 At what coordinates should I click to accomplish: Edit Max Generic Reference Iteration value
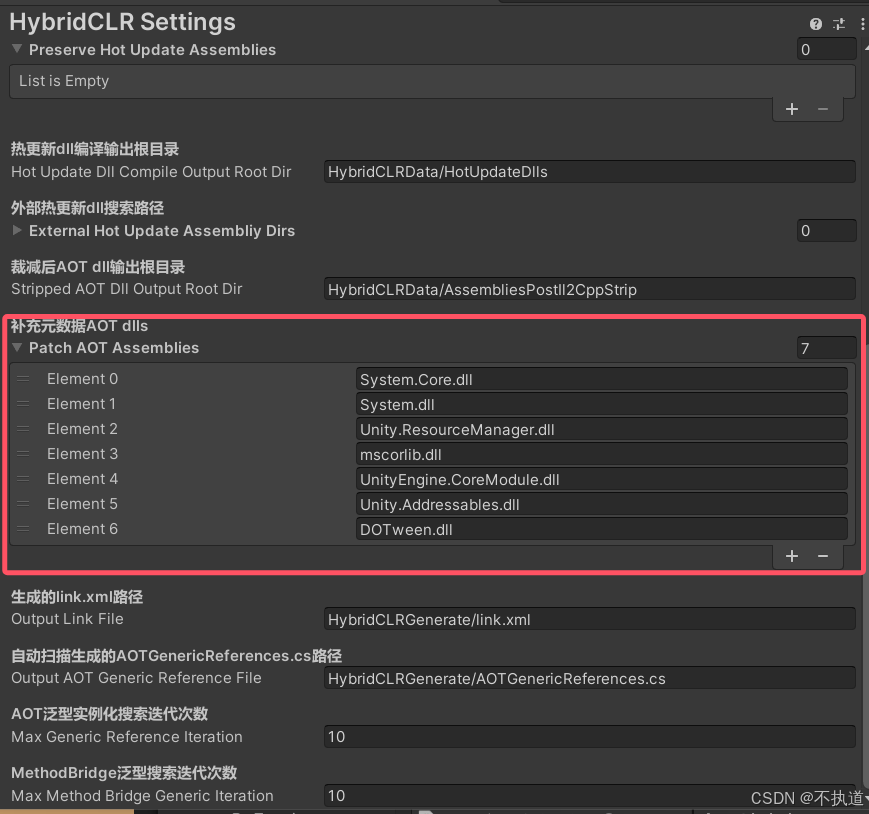(590, 736)
